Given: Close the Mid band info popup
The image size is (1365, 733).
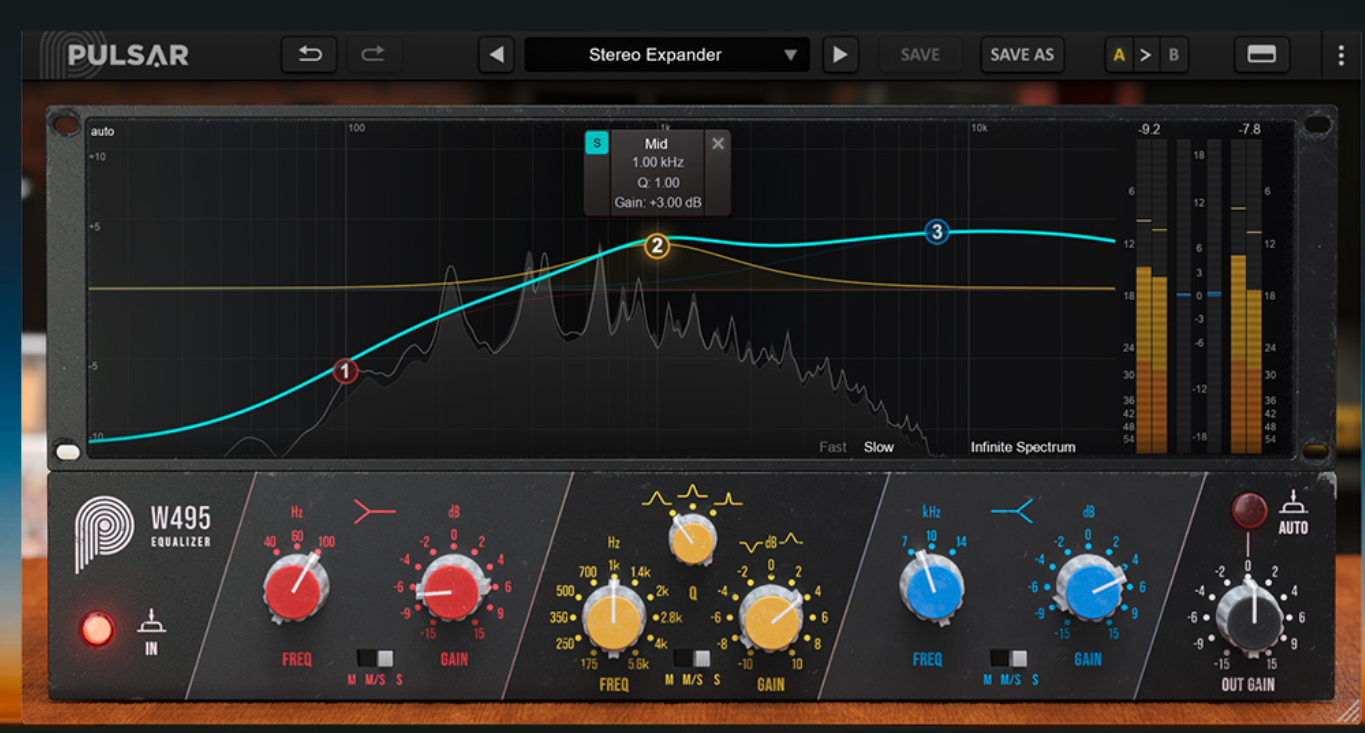Looking at the screenshot, I should tap(718, 143).
